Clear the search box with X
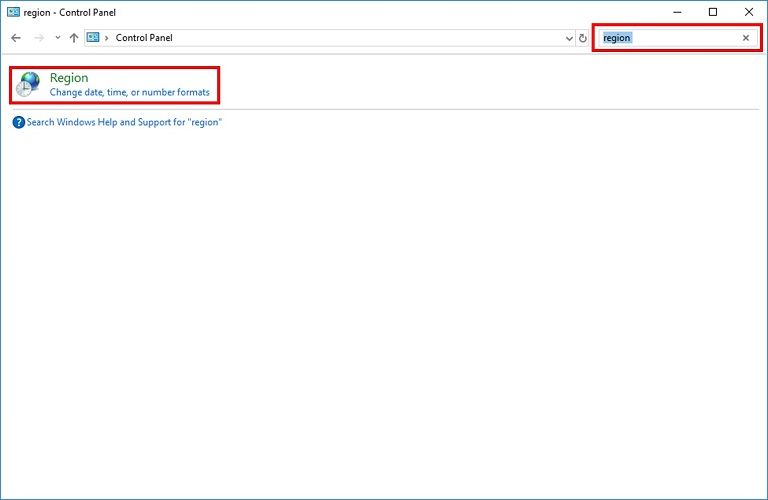 [745, 38]
